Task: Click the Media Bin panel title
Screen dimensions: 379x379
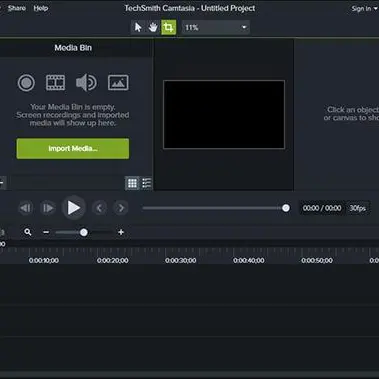Action: point(73,48)
